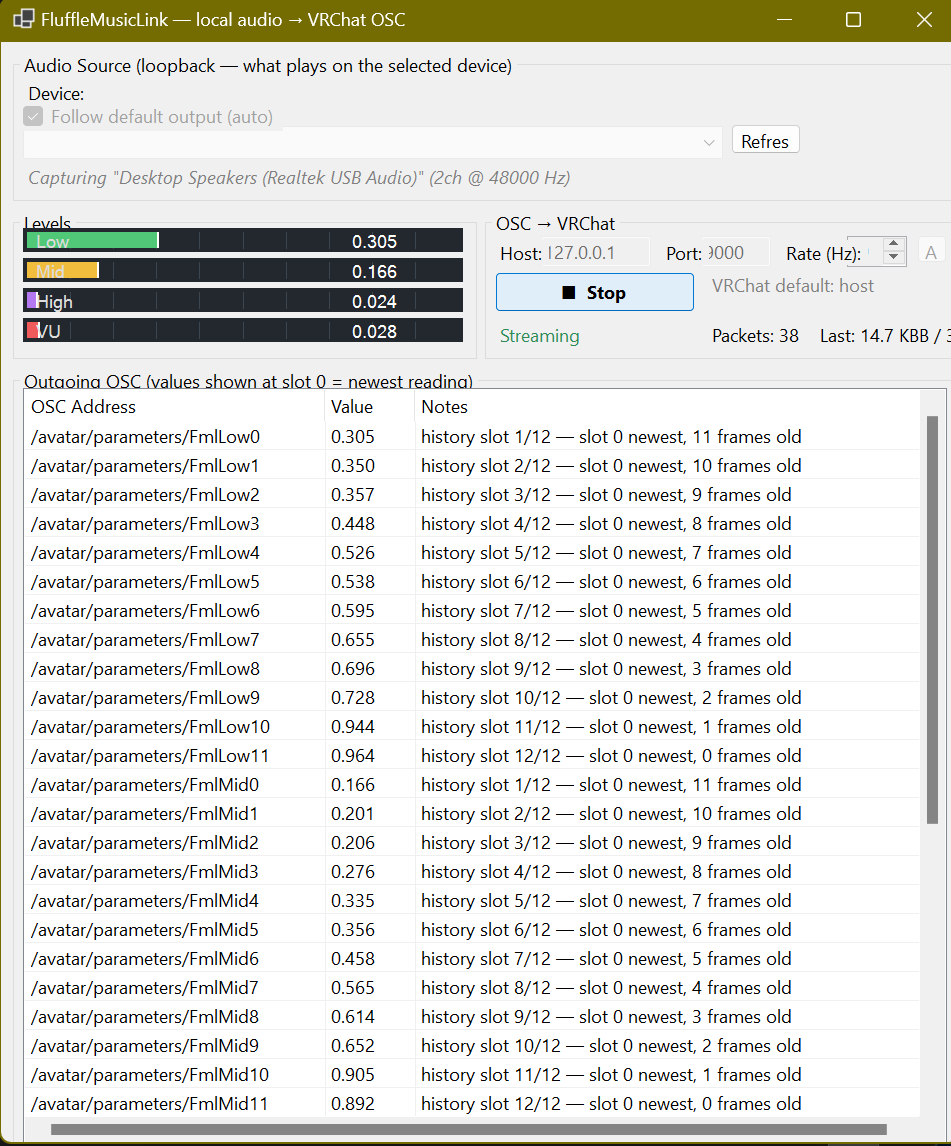Select the /avatar/parameters/FmlMid11 address
This screenshot has height=1146, width=951.
149,1104
